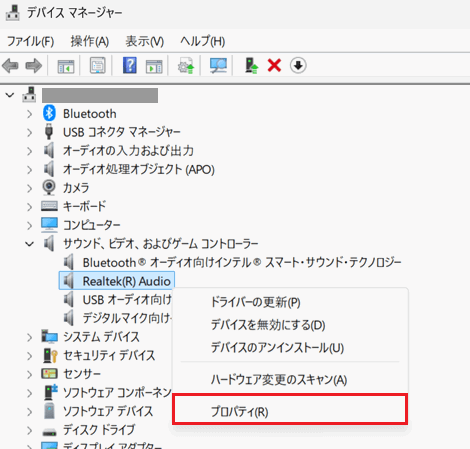Expand the ディスク ドライブ category

(30, 431)
